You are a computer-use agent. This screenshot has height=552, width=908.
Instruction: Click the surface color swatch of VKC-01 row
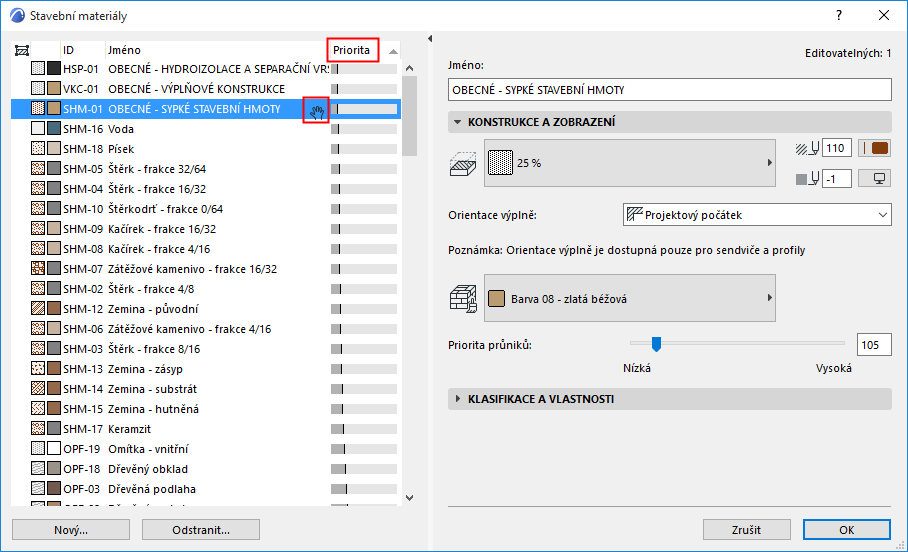coord(54,89)
